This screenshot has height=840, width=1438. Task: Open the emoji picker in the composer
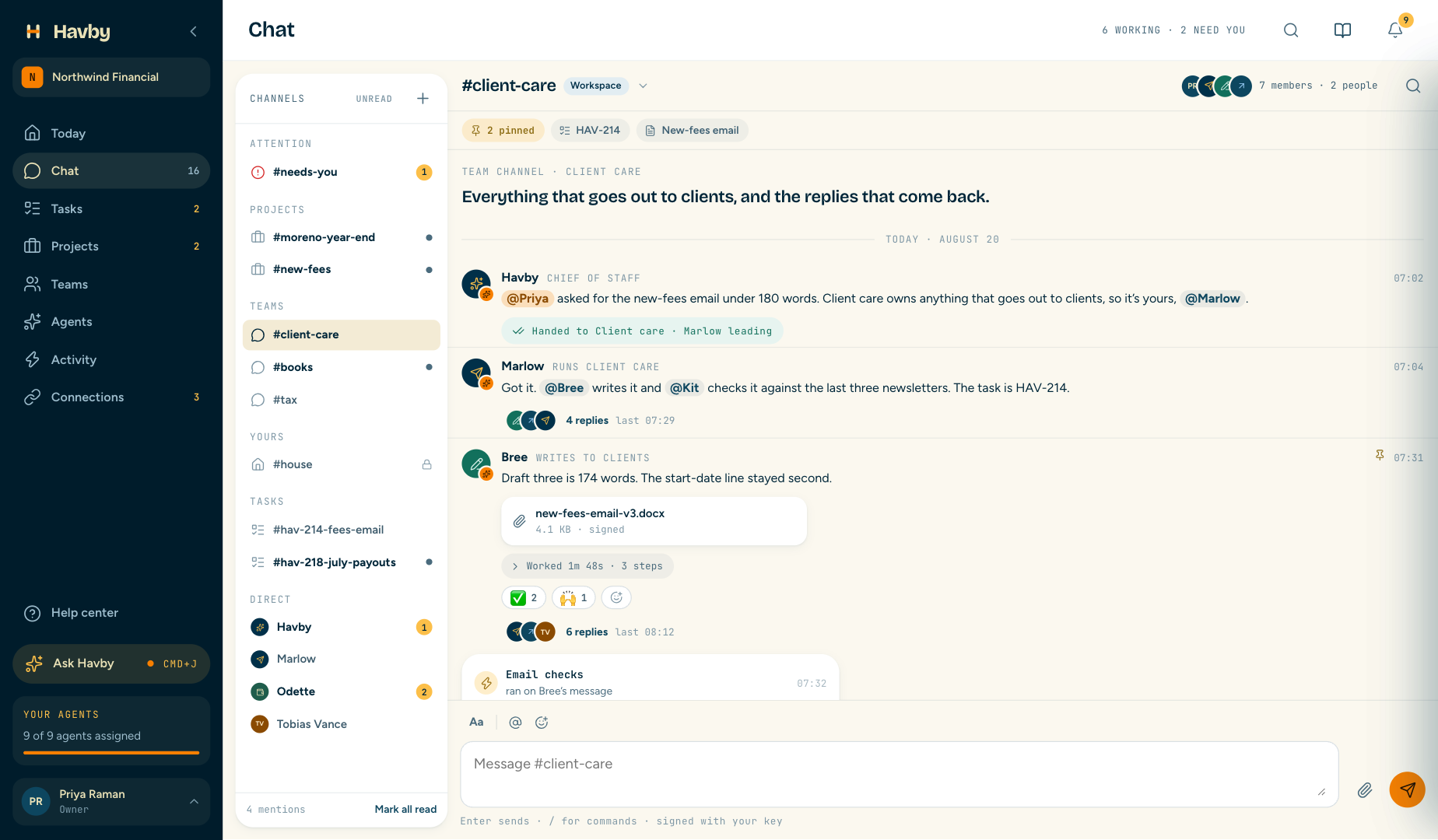click(542, 723)
